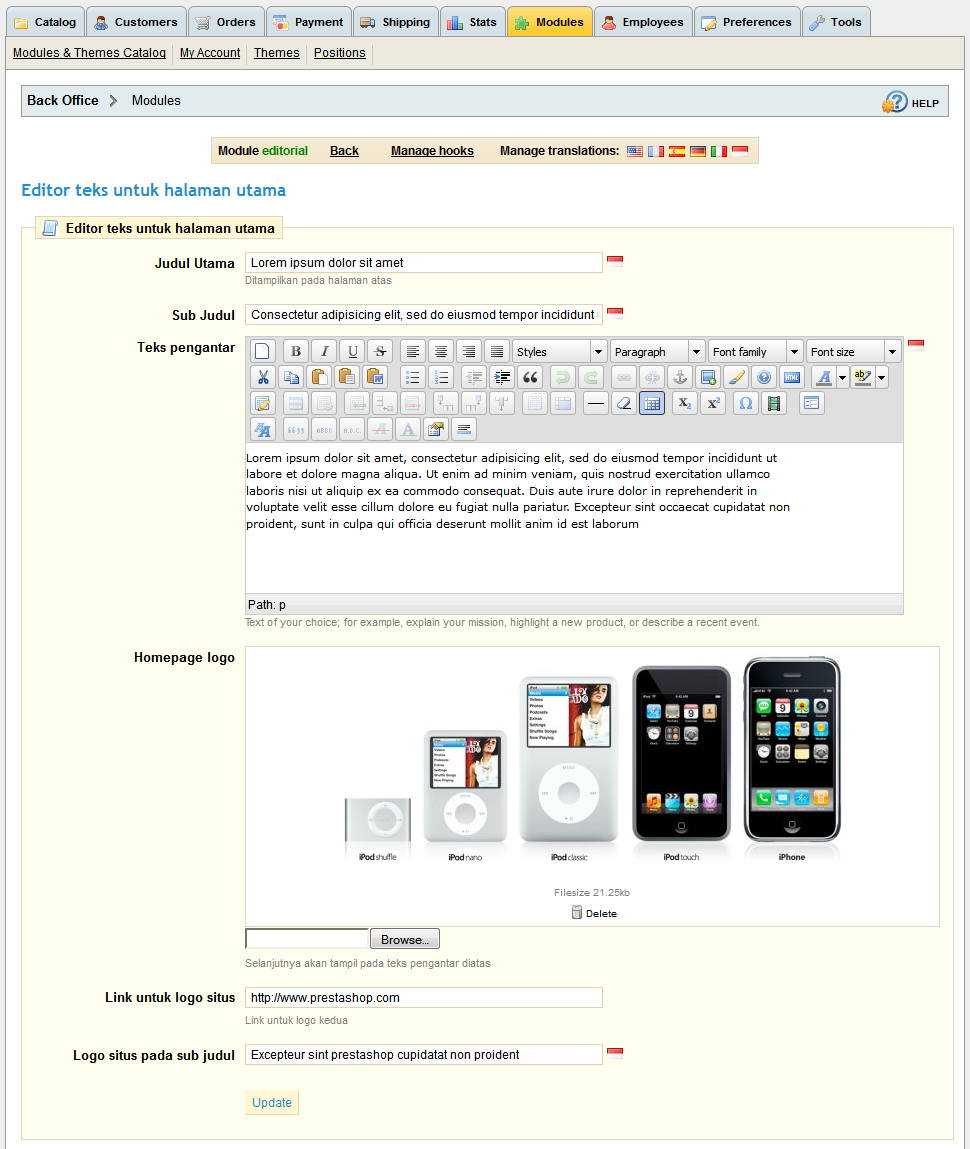Click Paste as plain text icon

(x=347, y=377)
